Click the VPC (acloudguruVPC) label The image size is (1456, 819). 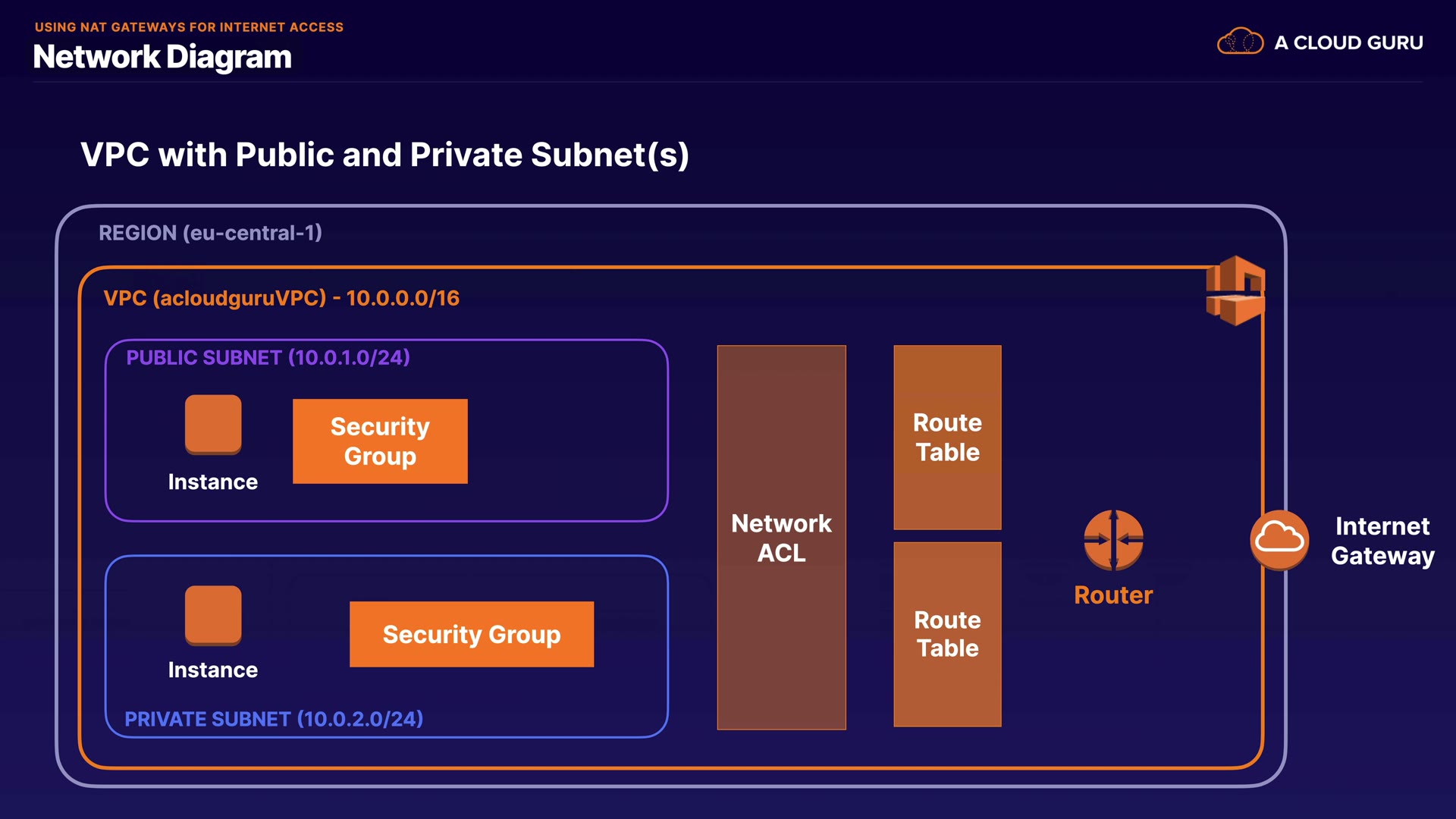click(281, 298)
